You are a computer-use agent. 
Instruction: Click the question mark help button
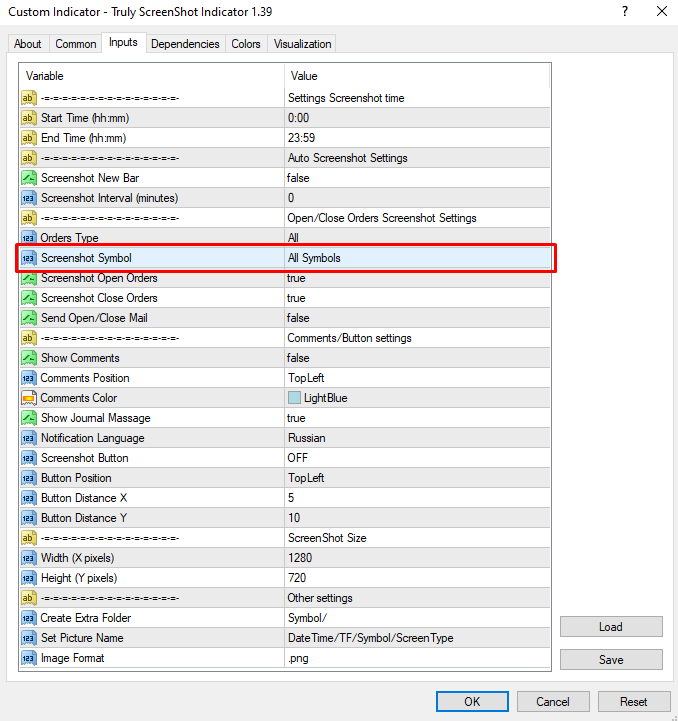coord(625,11)
